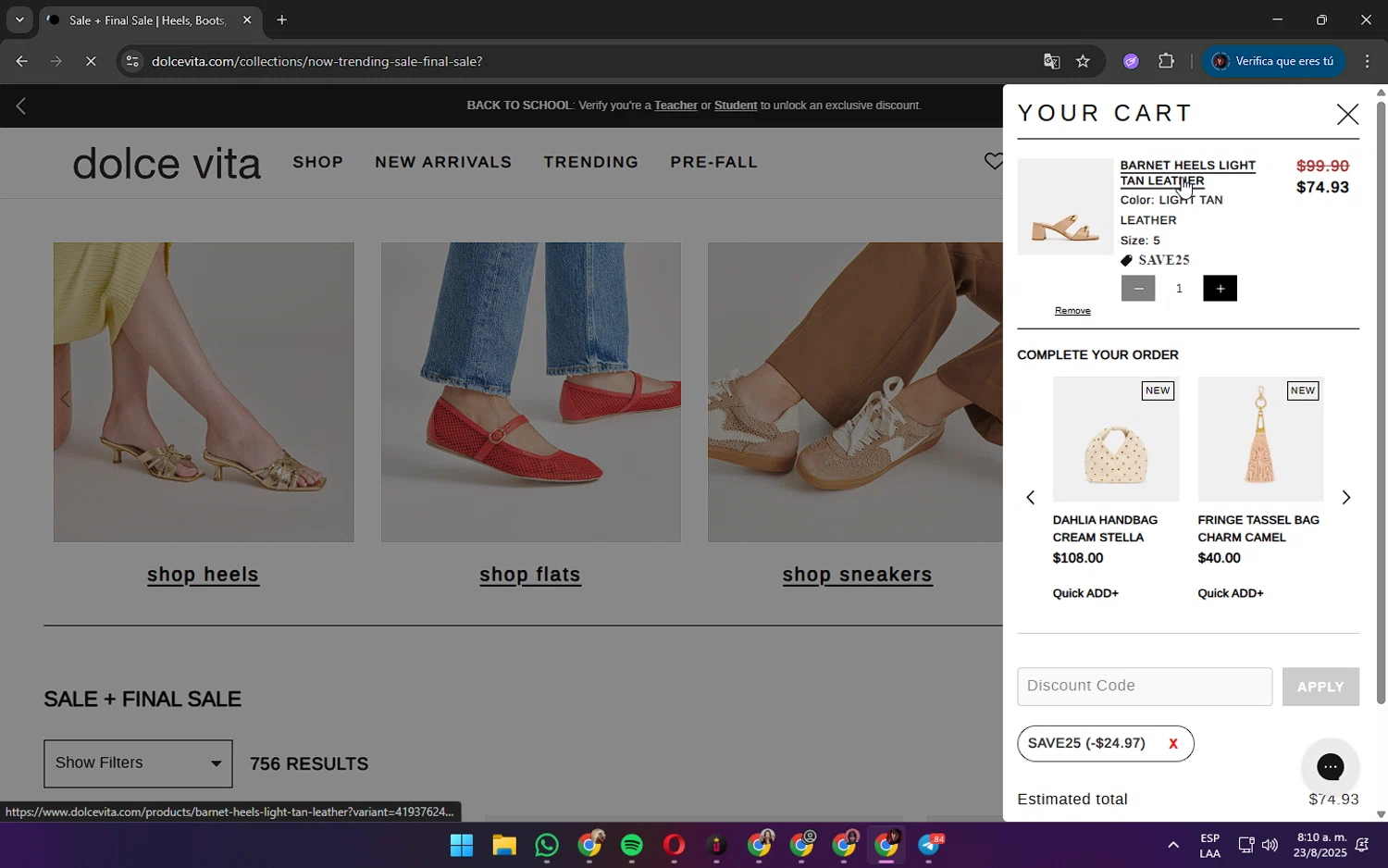Close the Your Cart panel
This screenshot has height=868, width=1388.
pos(1347,114)
